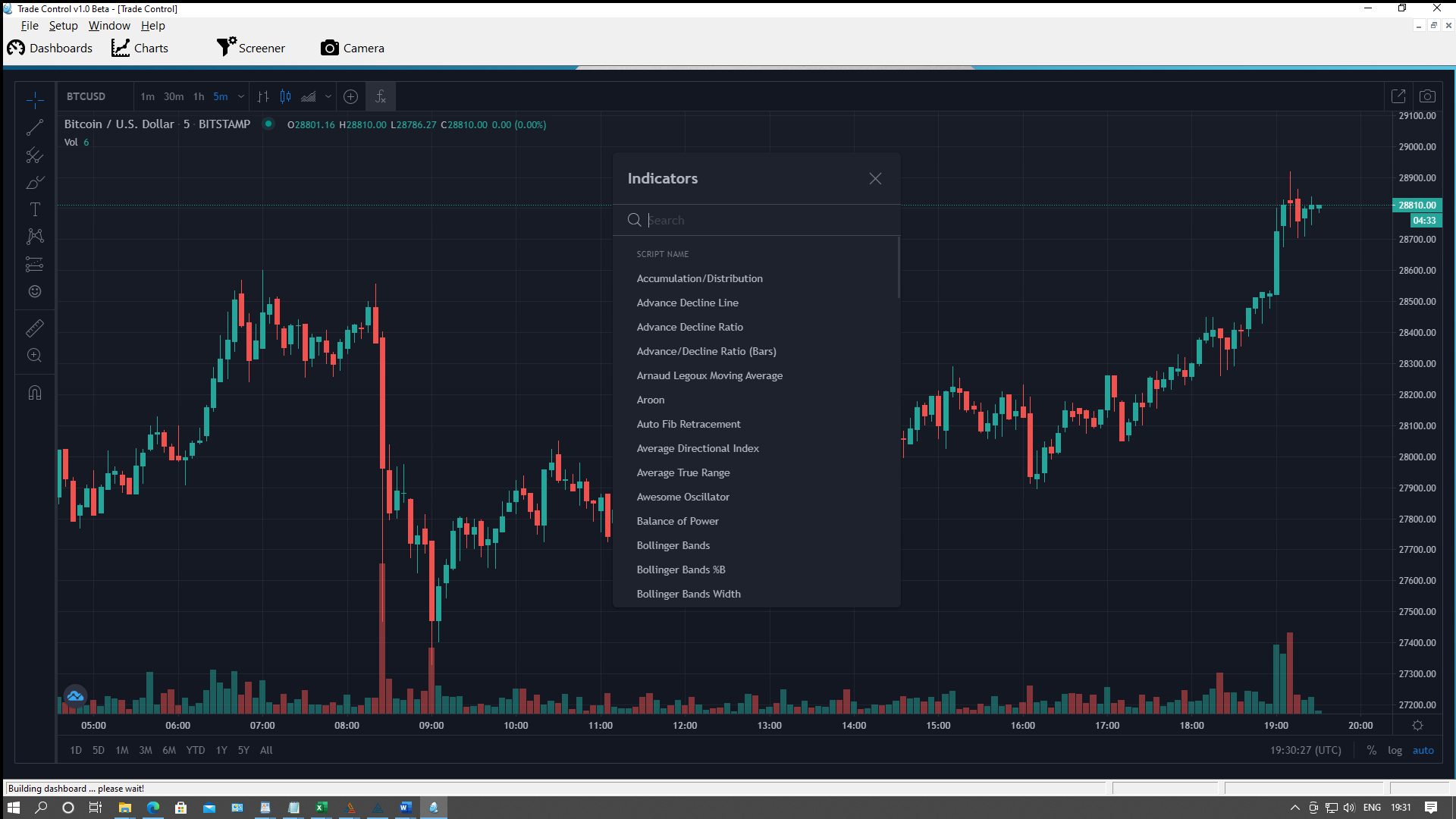Image resolution: width=1456 pixels, height=819 pixels.
Task: Click the 19:30:27 (UTC) timezone selector
Action: [x=1305, y=750]
